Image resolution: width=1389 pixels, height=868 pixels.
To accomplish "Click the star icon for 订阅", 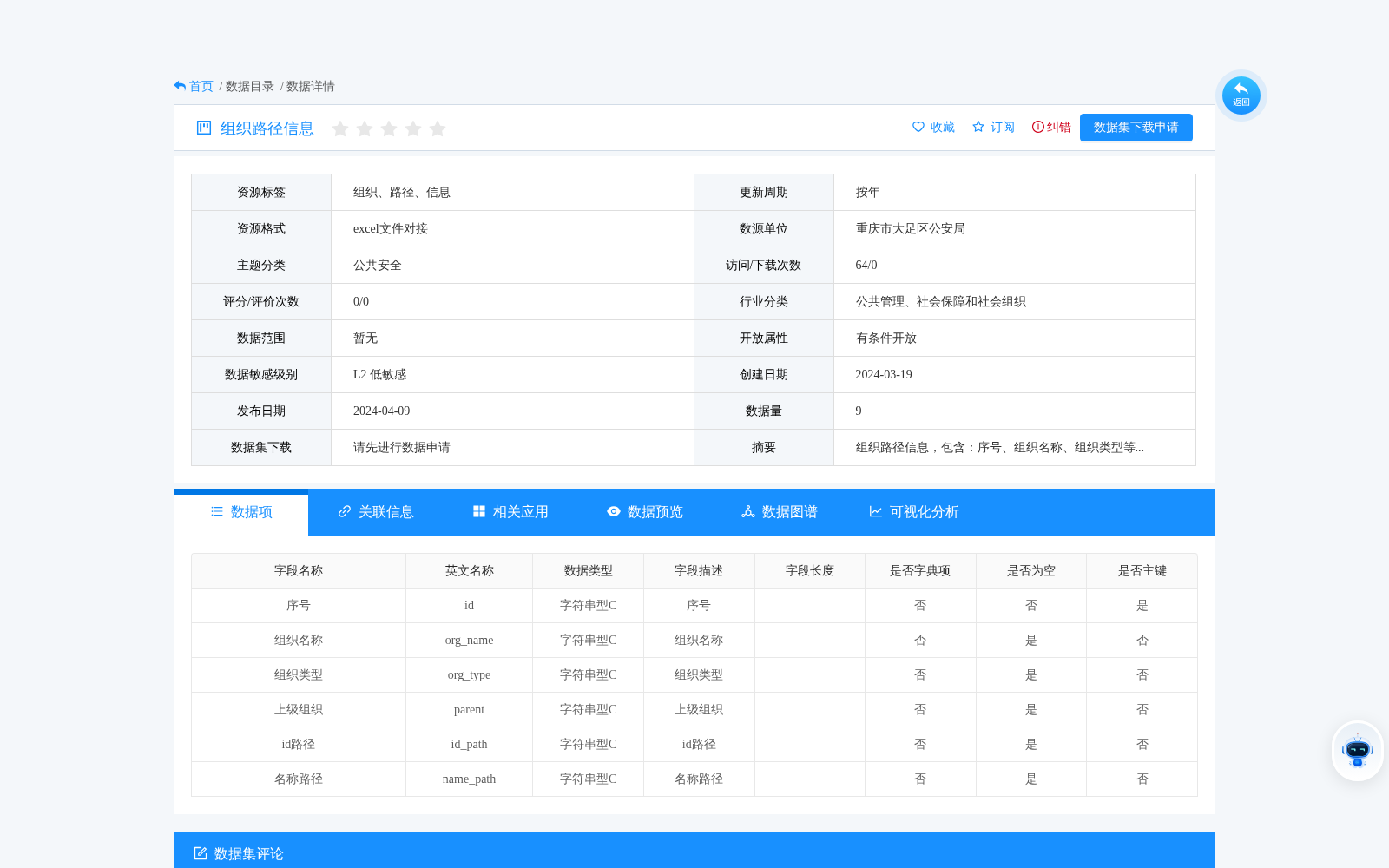I will point(978,127).
